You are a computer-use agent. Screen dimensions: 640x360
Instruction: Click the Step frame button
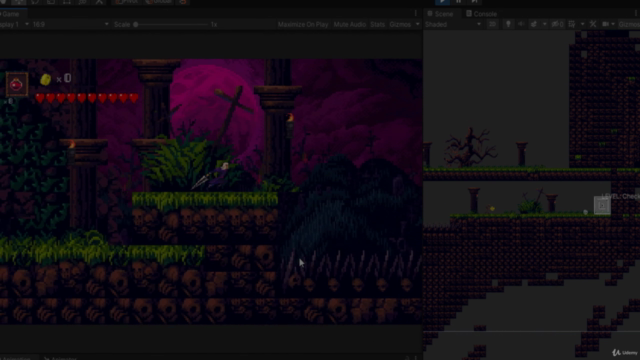(474, 2)
